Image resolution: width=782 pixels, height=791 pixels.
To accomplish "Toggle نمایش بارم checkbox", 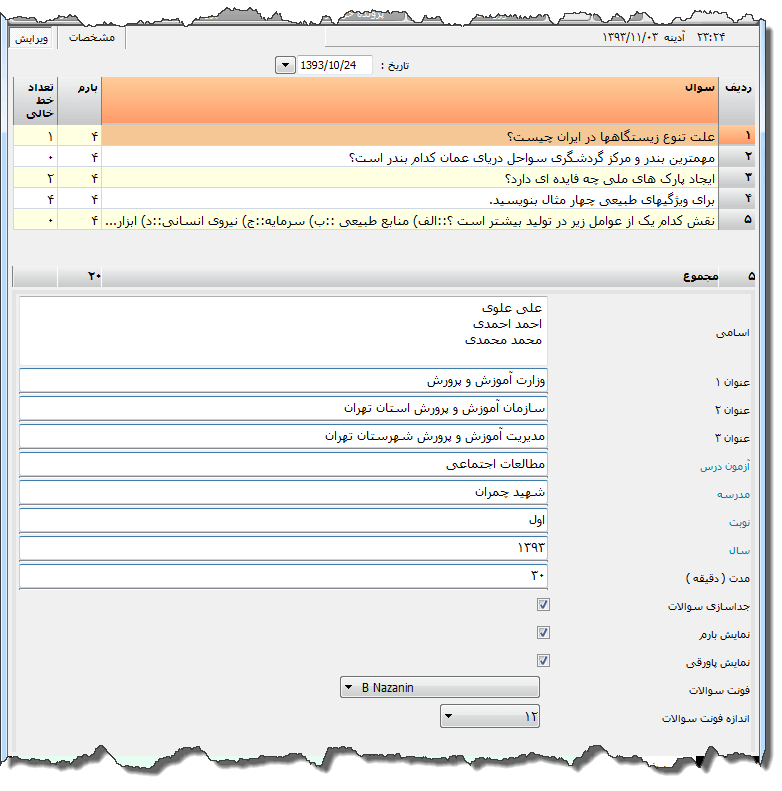I will (543, 633).
